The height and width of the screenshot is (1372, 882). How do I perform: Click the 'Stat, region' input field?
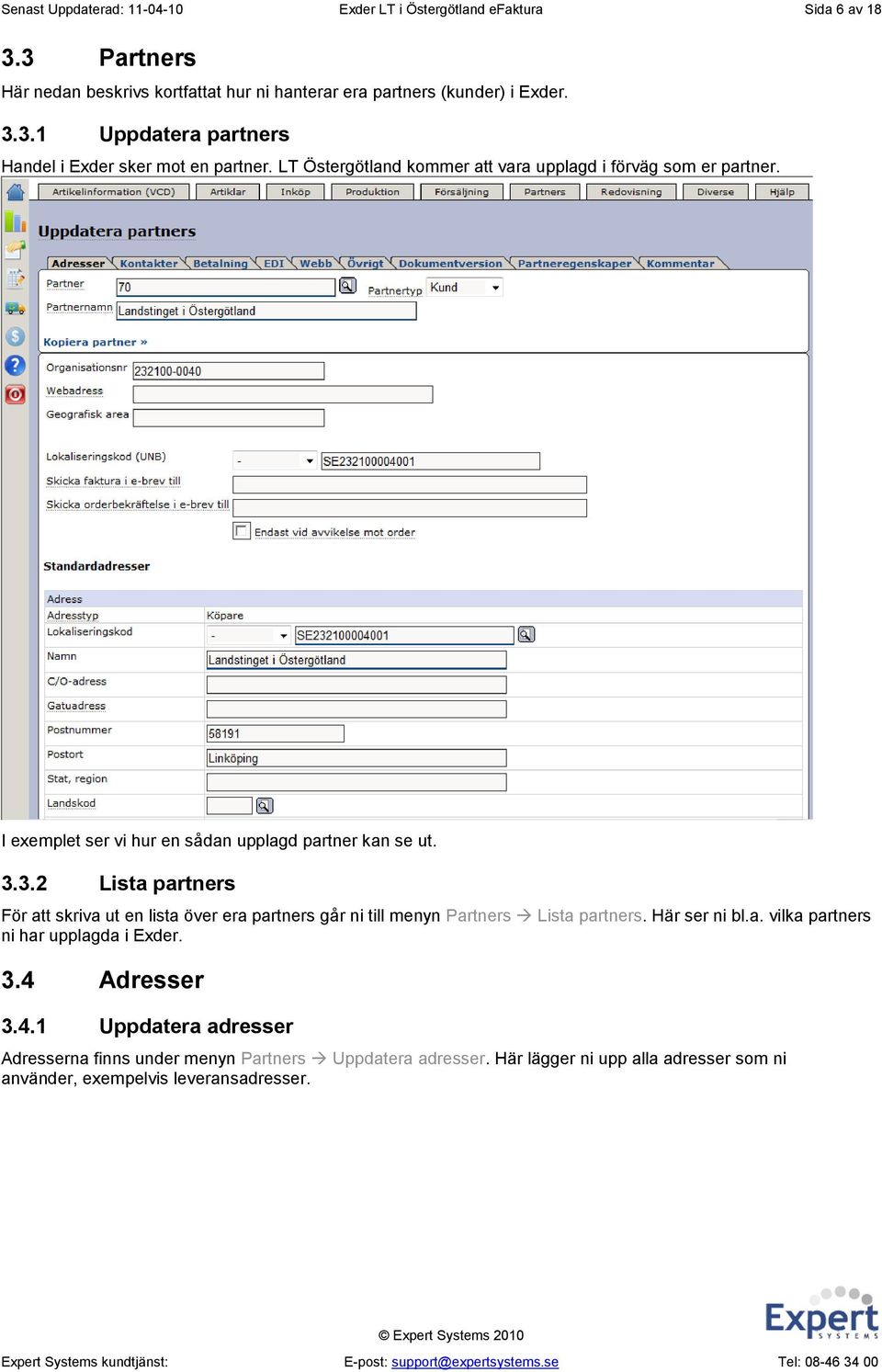pos(356,782)
